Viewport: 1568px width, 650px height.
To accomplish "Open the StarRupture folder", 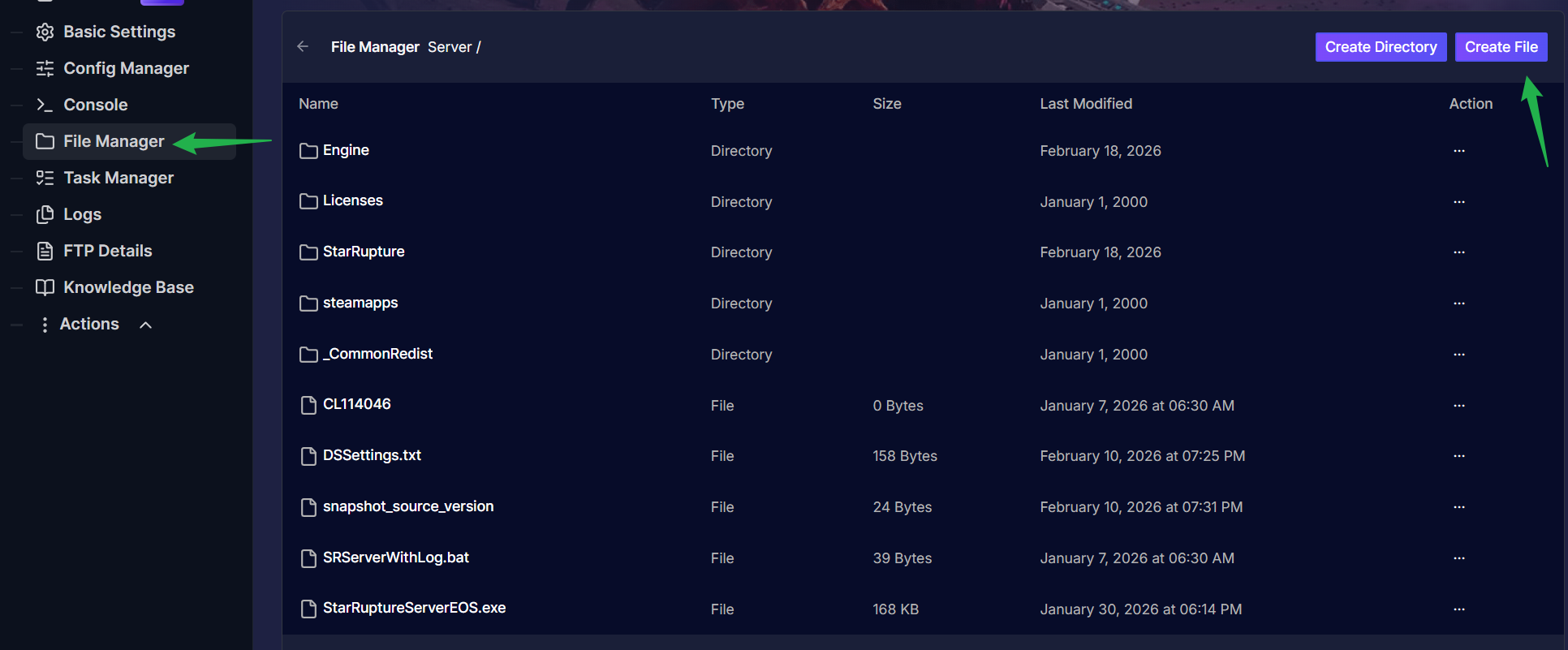I will click(x=363, y=252).
